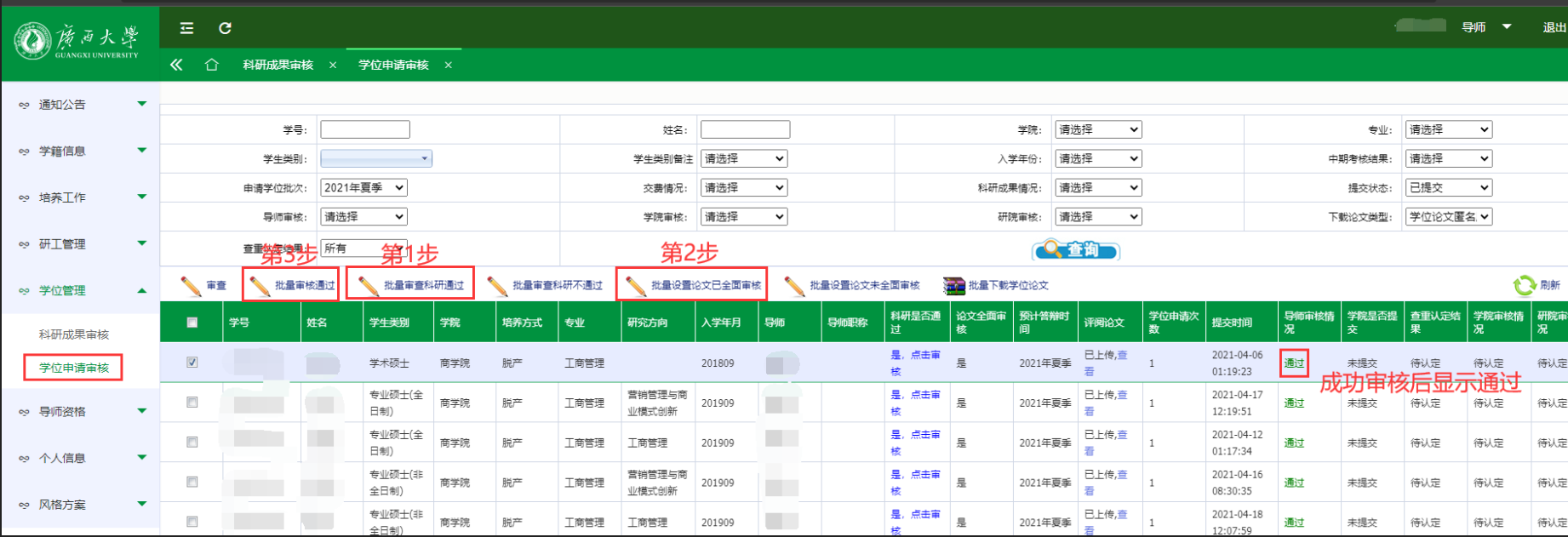
Task: Switch to the 学位申请审核 tab
Action: [x=393, y=66]
